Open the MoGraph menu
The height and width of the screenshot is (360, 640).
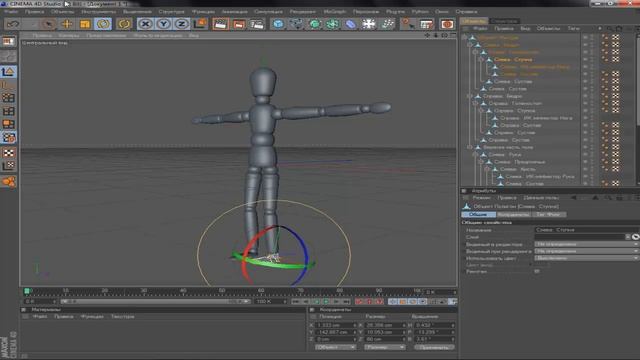335,12
